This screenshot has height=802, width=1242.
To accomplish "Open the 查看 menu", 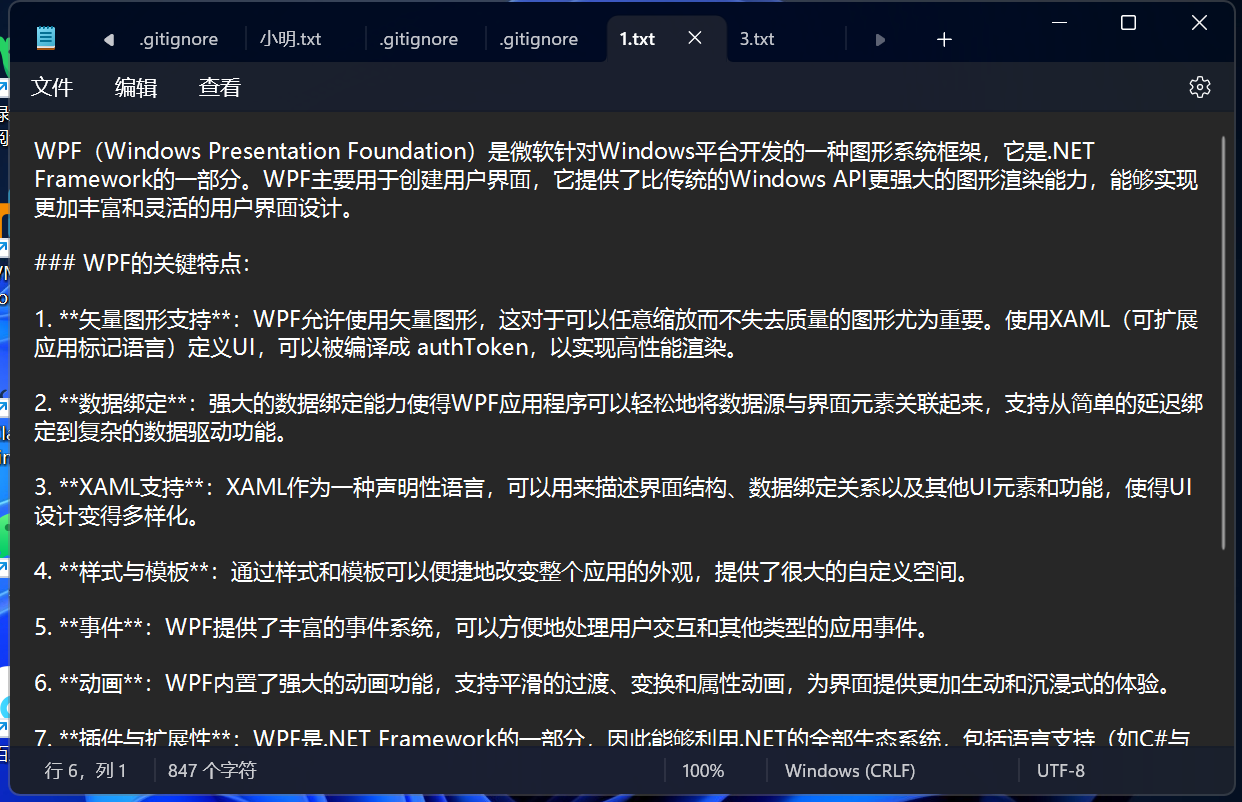I will point(219,87).
